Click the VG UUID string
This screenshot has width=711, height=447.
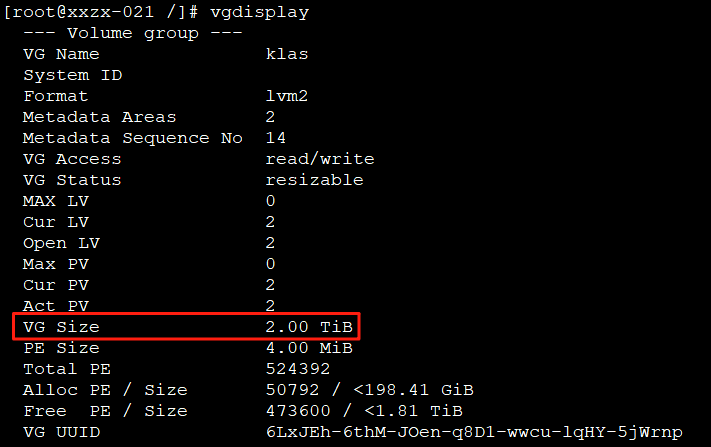click(474, 432)
